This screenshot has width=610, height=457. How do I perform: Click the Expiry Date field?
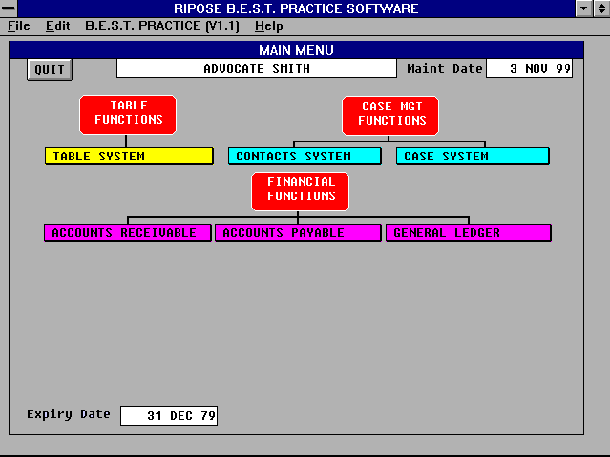click(x=168, y=415)
